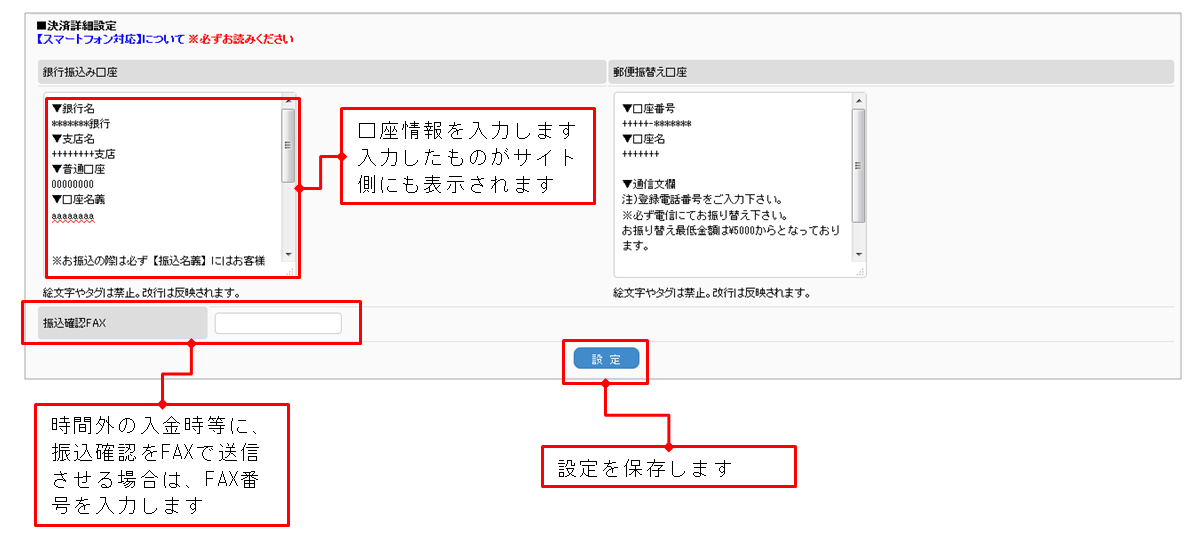Select the 郵便振替え口座 section header
This screenshot has width=1201, height=543.
click(650, 73)
